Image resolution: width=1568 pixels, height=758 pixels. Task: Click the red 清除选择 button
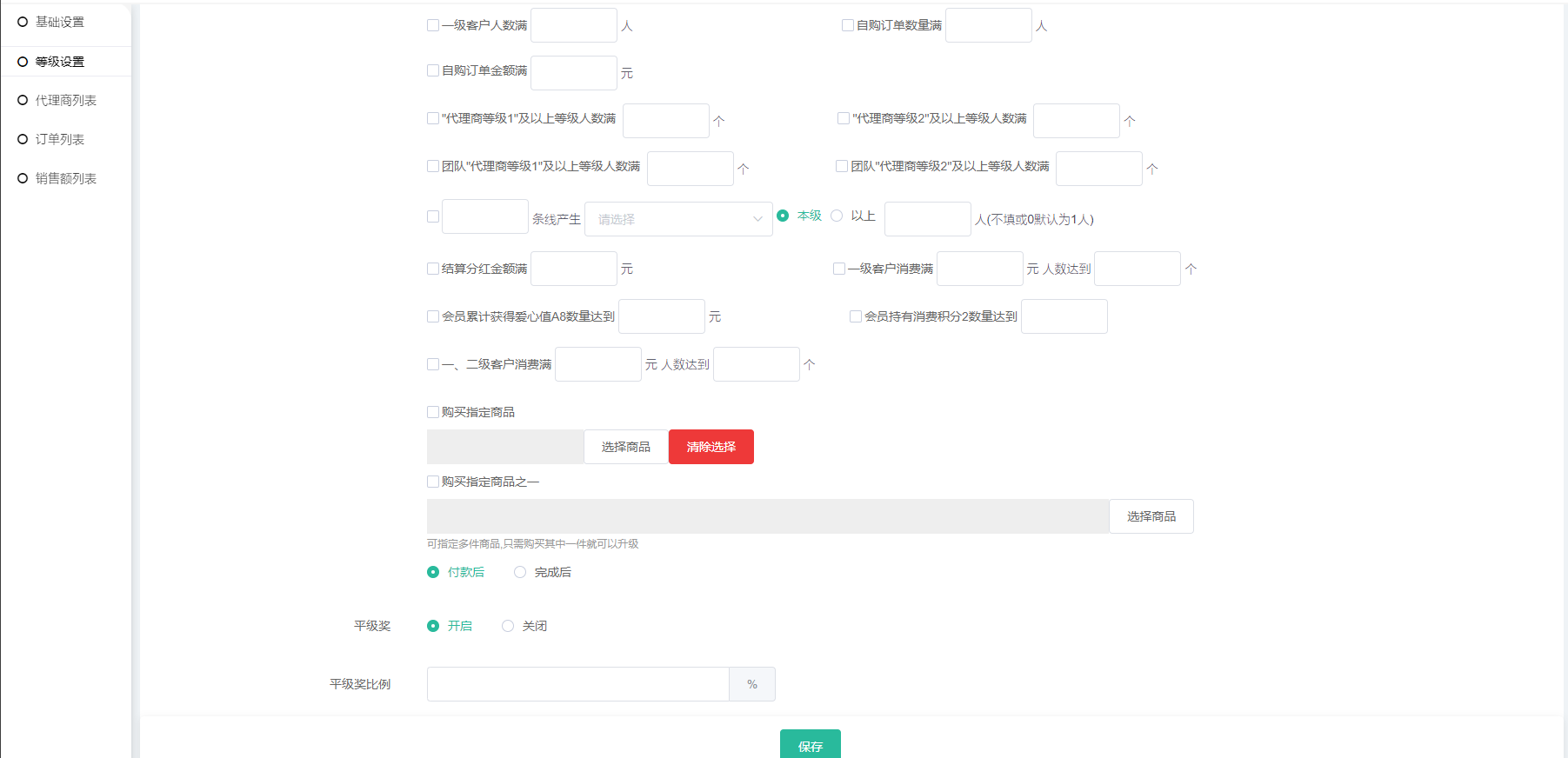pyautogui.click(x=711, y=447)
